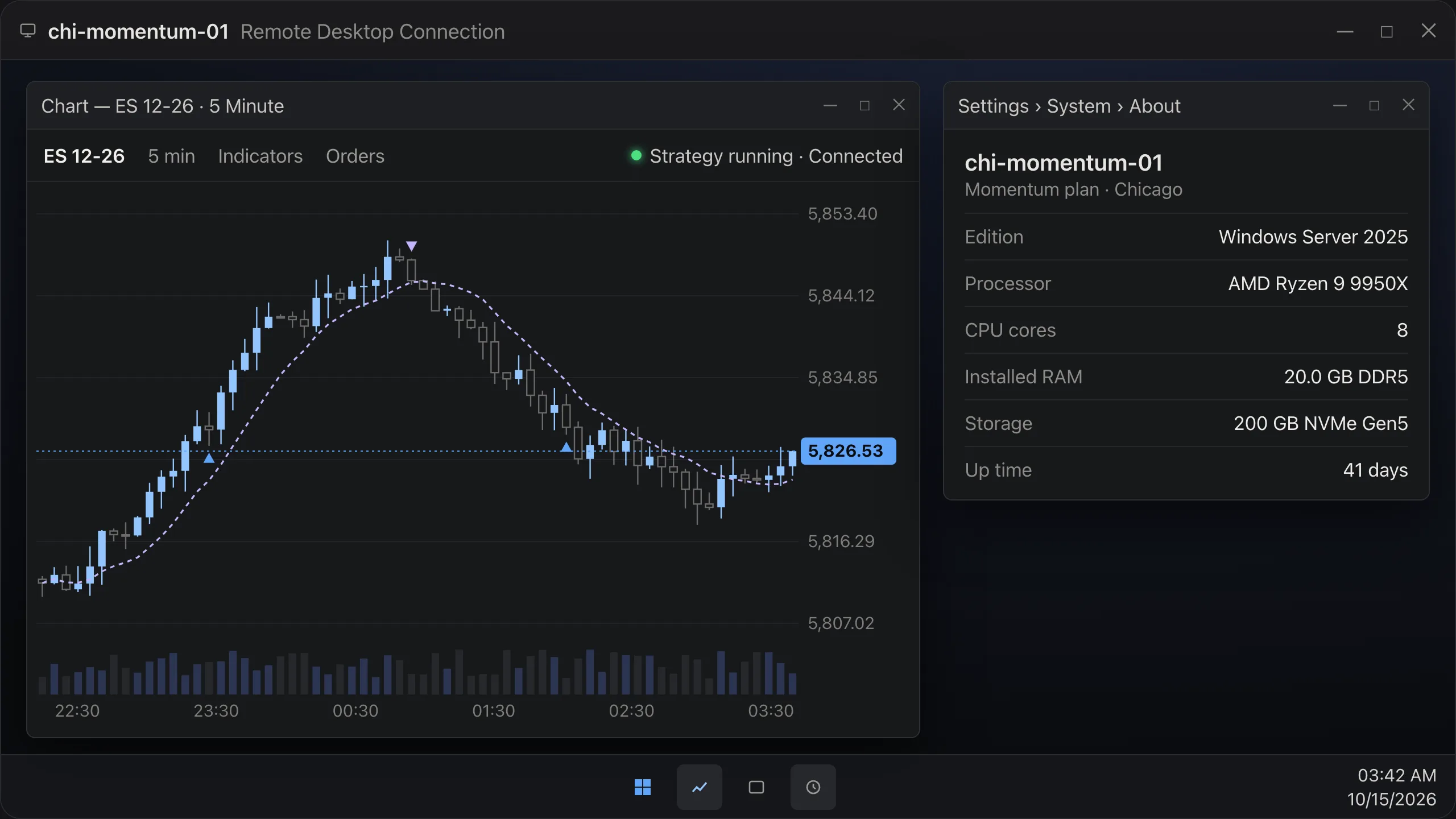The image size is (1456, 819).
Task: Click the current price tag 5,826.53
Action: click(848, 451)
